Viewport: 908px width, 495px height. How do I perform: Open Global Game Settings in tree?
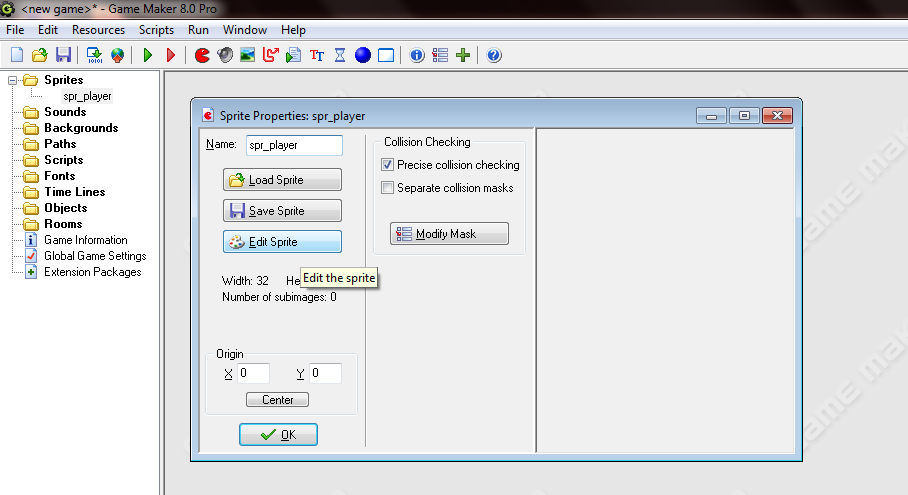coord(95,256)
